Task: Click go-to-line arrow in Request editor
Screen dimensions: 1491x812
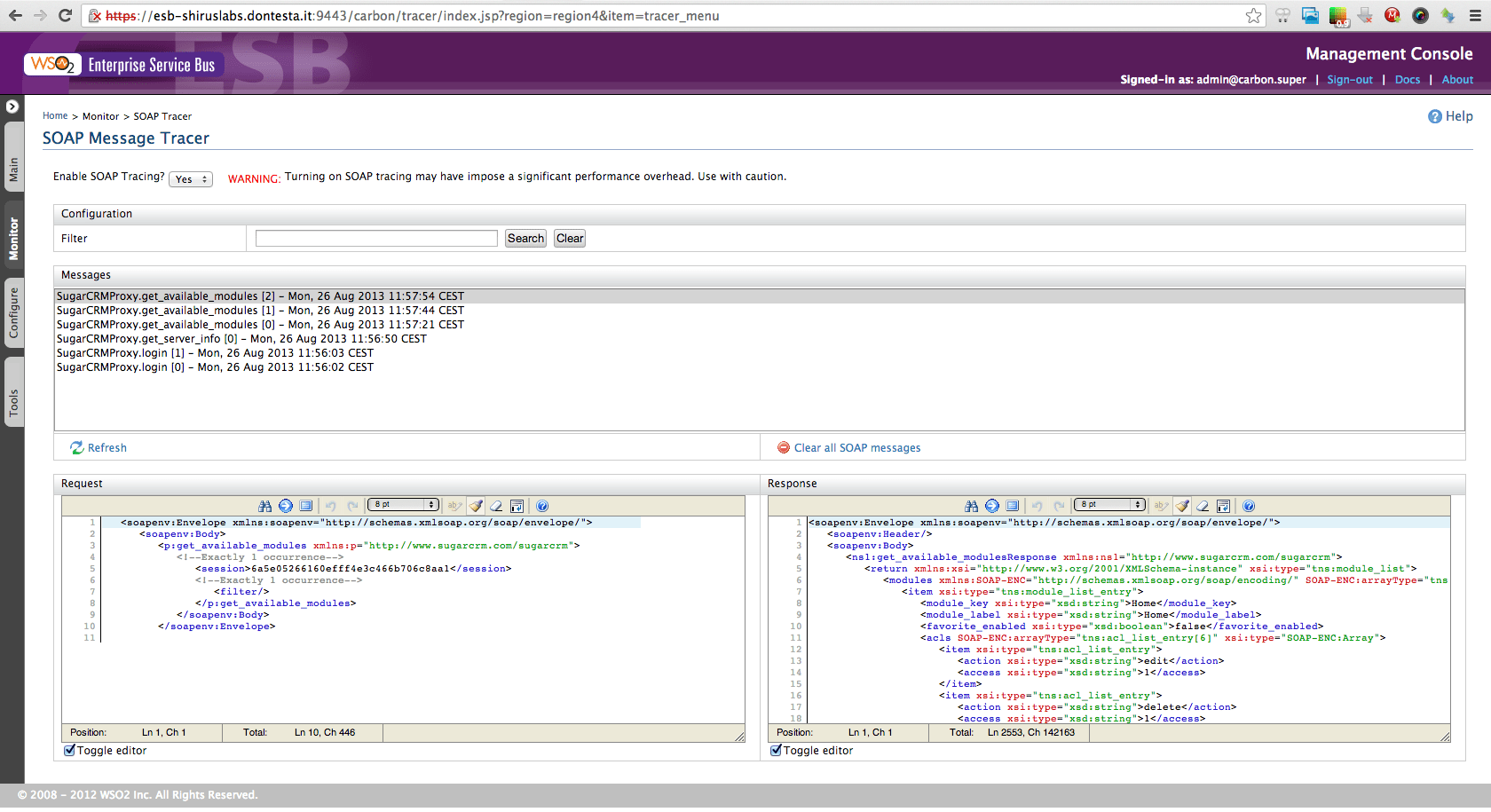Action: click(286, 506)
